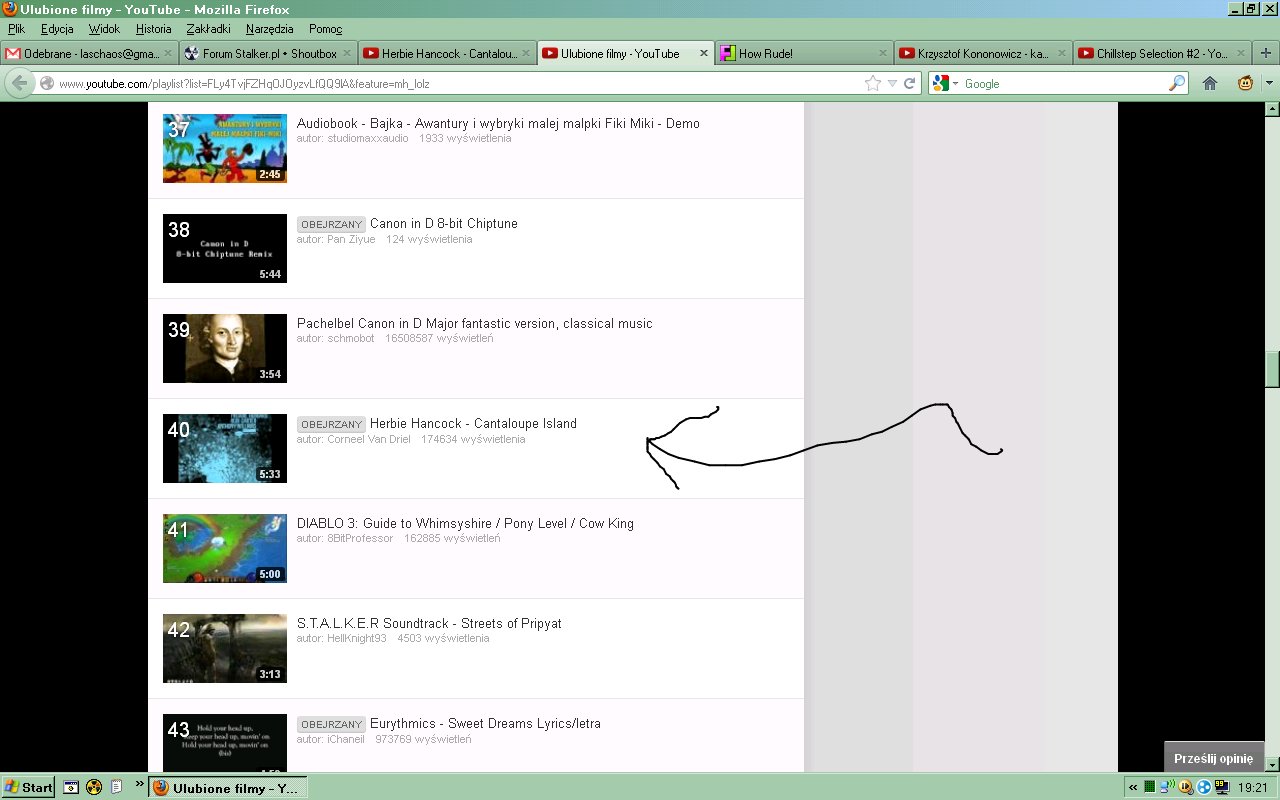The height and width of the screenshot is (800, 1280).
Task: Switch to the Forum Stalker.pl Shoutbox tab
Action: tap(268, 54)
